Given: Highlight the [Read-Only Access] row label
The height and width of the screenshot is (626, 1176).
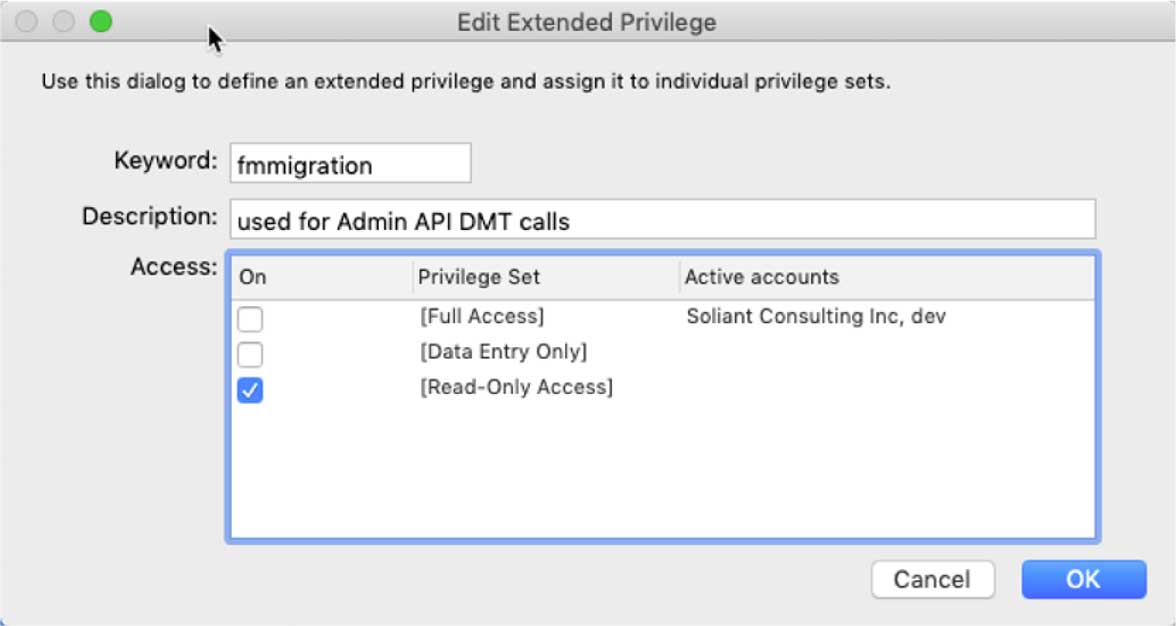Looking at the screenshot, I should [x=516, y=387].
